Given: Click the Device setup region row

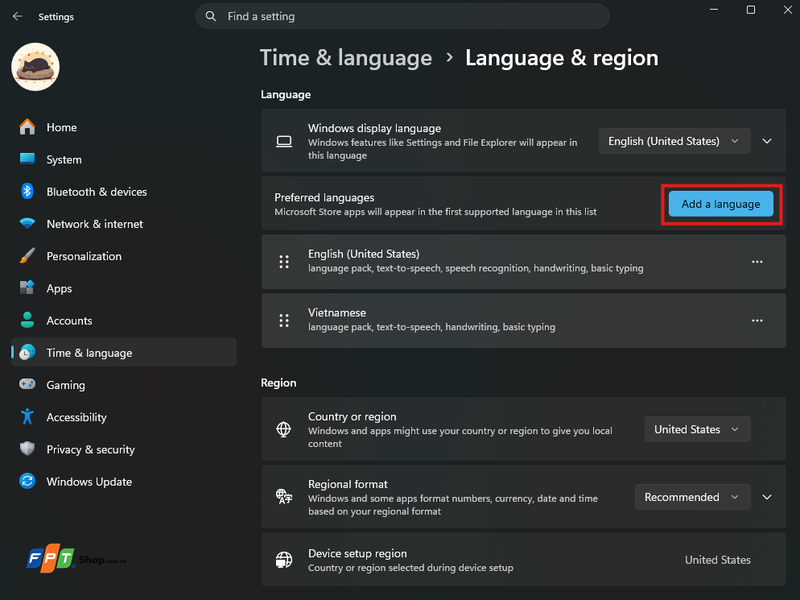Looking at the screenshot, I should [523, 560].
